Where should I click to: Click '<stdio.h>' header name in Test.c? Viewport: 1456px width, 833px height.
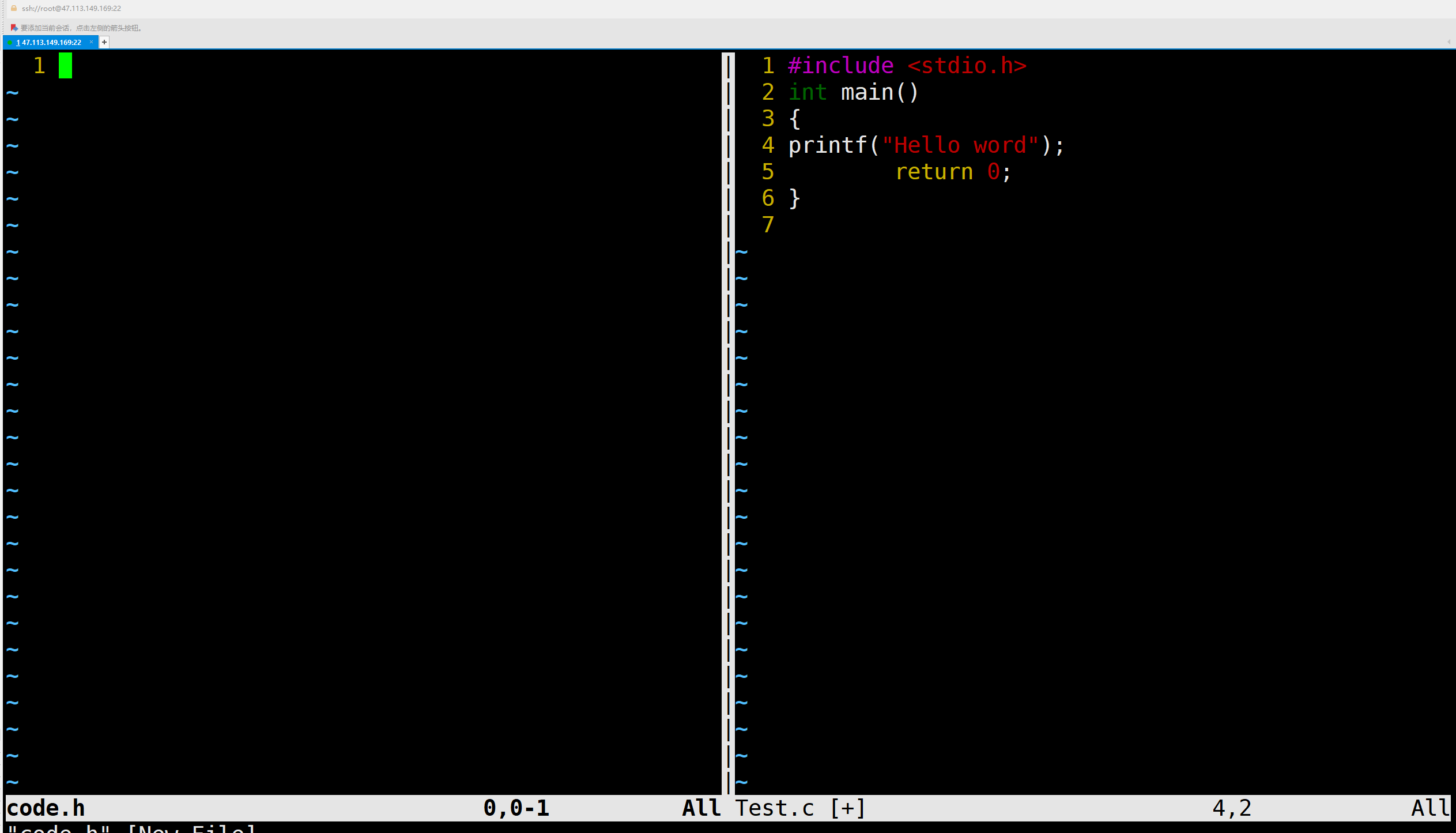(x=967, y=66)
